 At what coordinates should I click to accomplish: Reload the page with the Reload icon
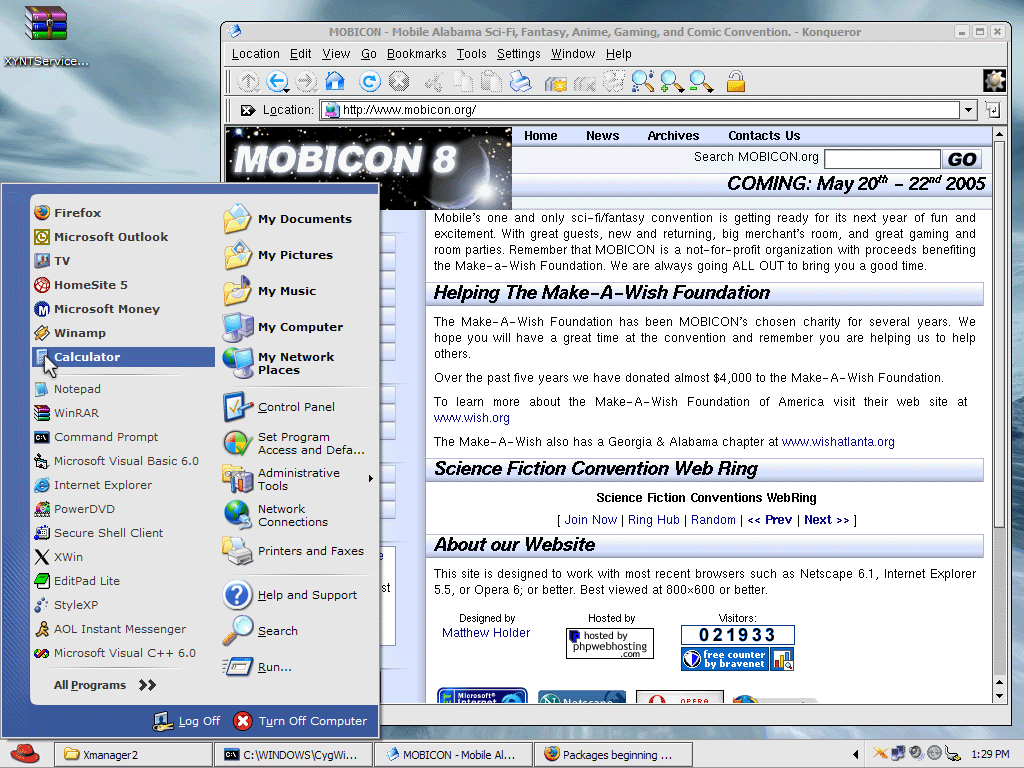(370, 82)
